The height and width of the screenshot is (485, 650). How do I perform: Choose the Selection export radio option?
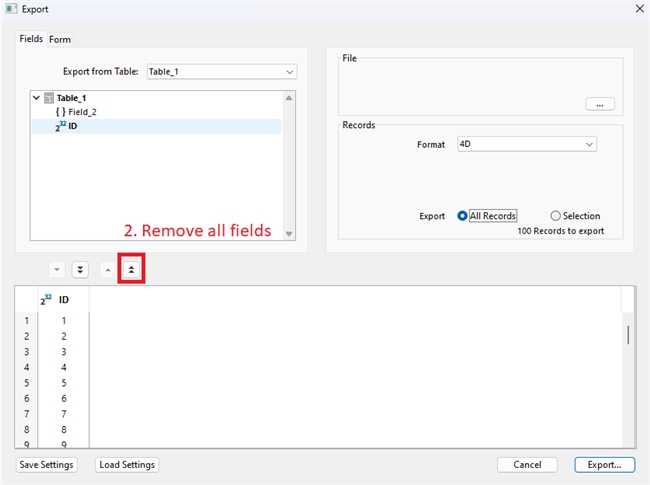click(x=555, y=216)
